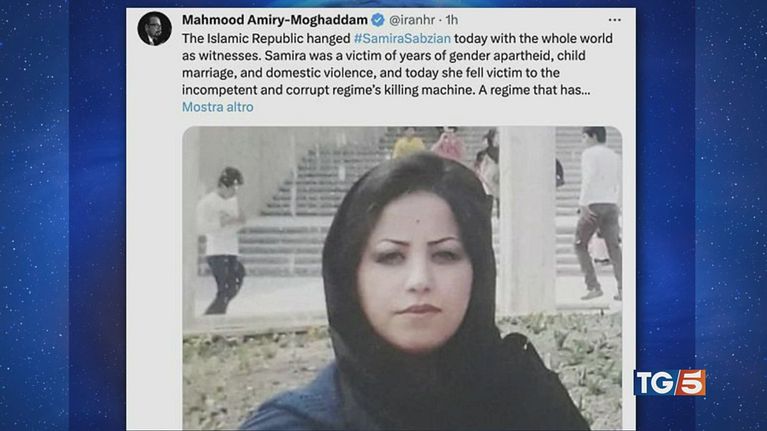767x431 pixels.
Task: Click the concrete pillar in the photo
Action: coord(527,220)
